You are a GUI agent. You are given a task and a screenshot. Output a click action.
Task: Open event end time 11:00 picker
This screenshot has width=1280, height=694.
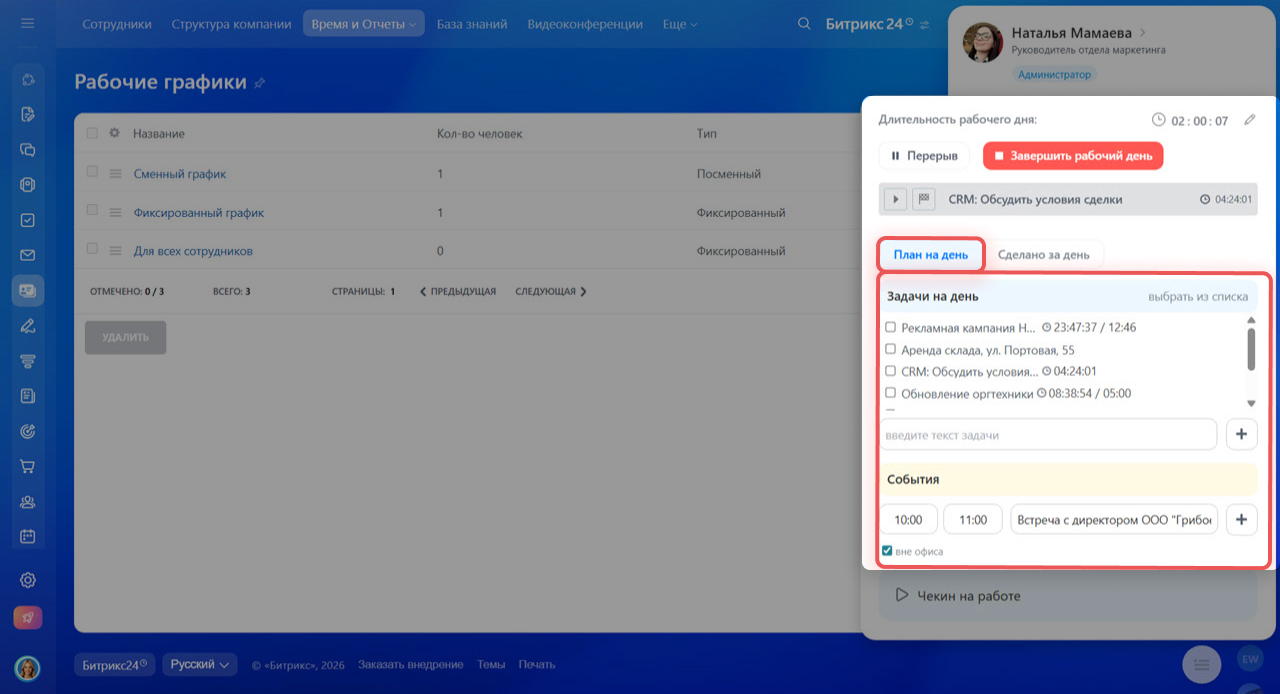point(973,520)
